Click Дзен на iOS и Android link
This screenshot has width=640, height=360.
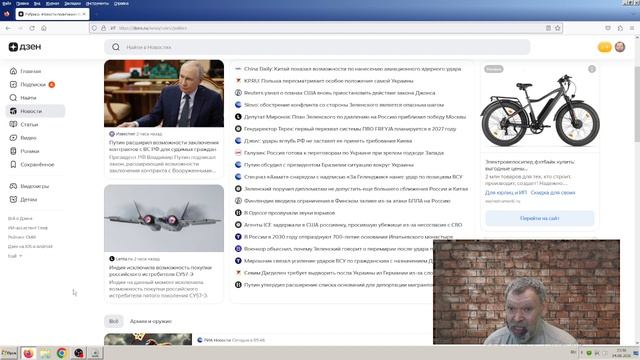coord(30,247)
